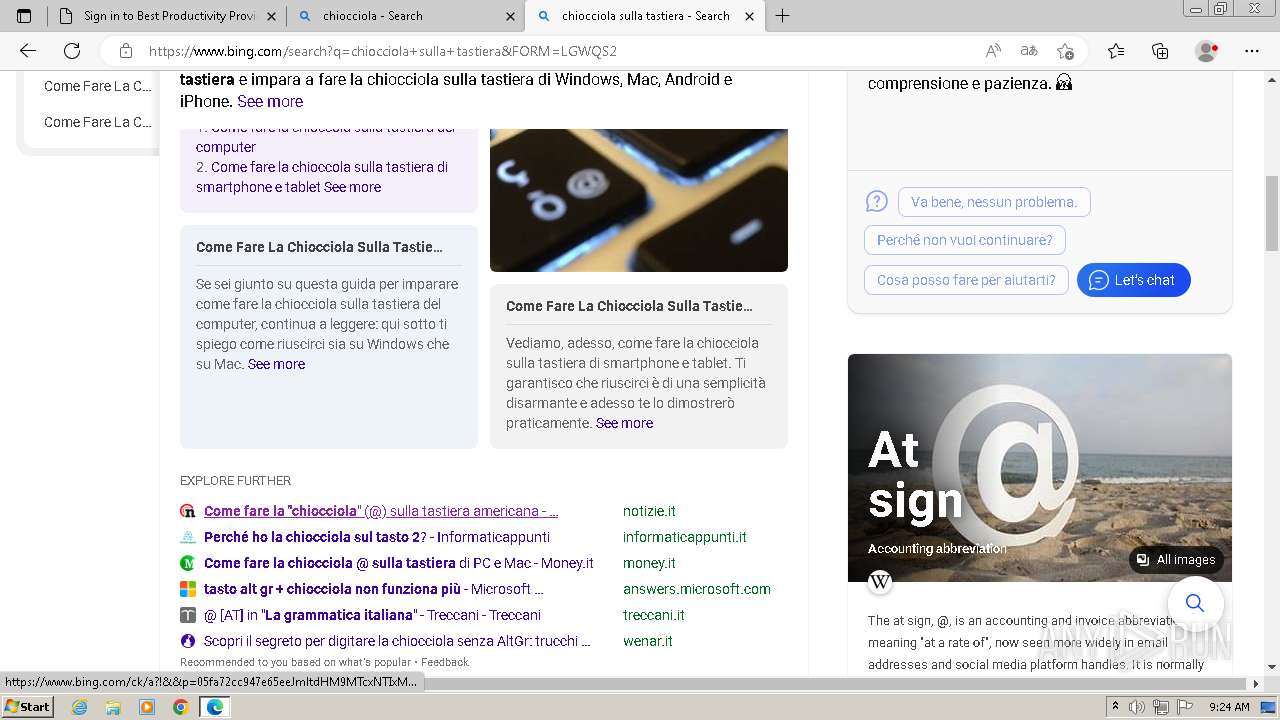The width and height of the screenshot is (1280, 720).
Task: Open first Come Fare La C... sidebar item
Action: [x=98, y=86]
